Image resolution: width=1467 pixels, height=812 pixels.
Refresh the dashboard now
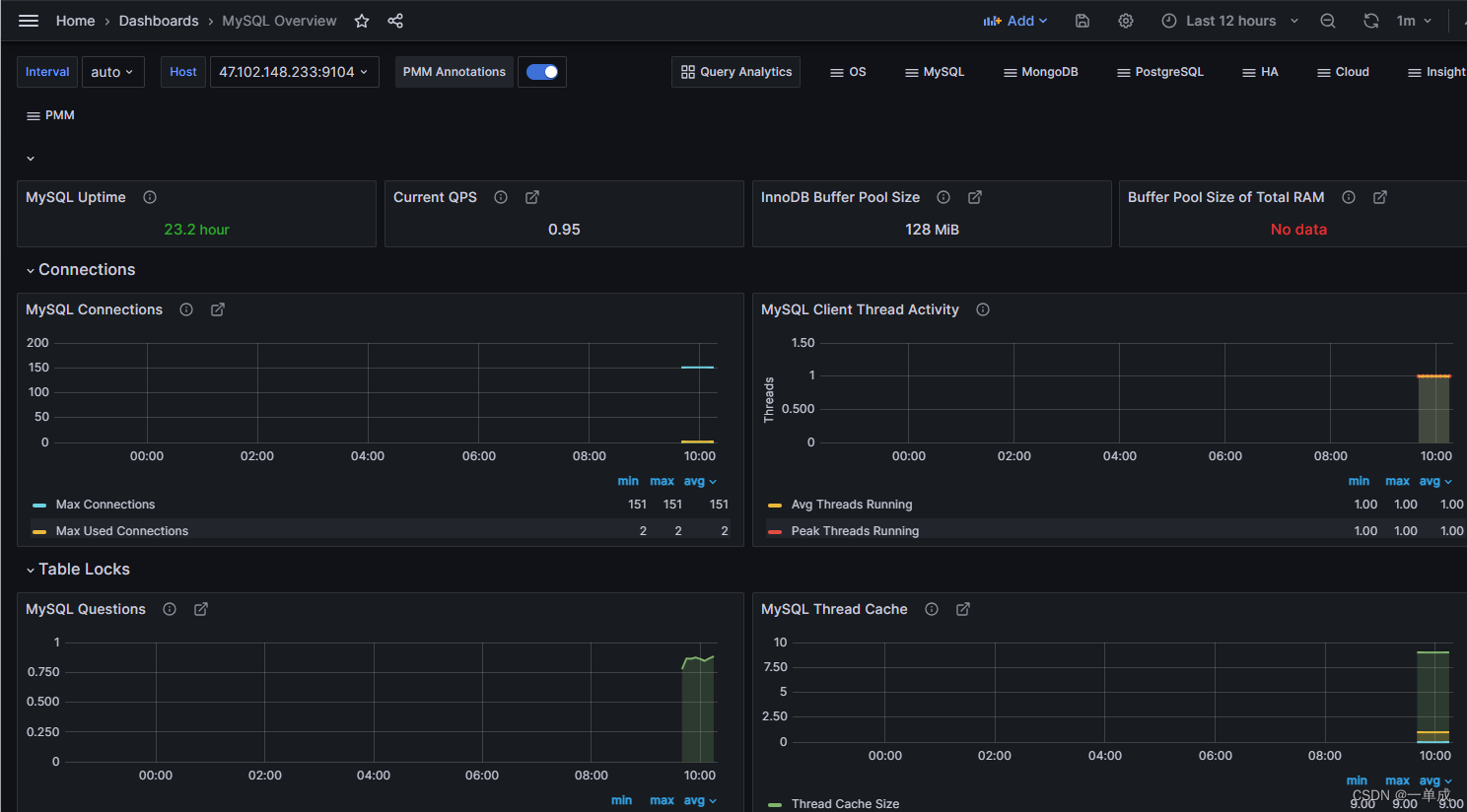pos(1370,21)
